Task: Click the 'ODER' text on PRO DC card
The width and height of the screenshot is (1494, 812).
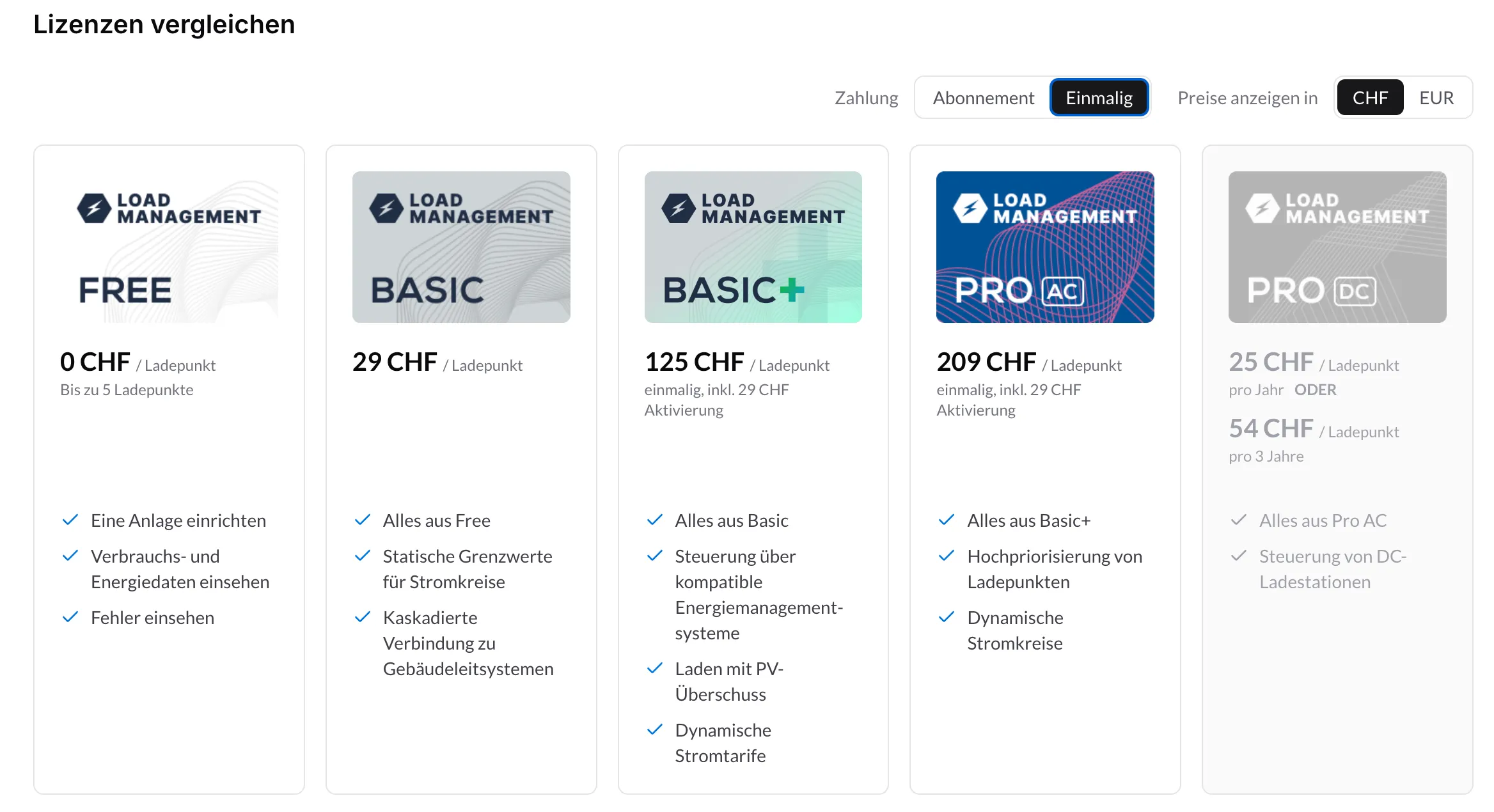Action: (1316, 390)
